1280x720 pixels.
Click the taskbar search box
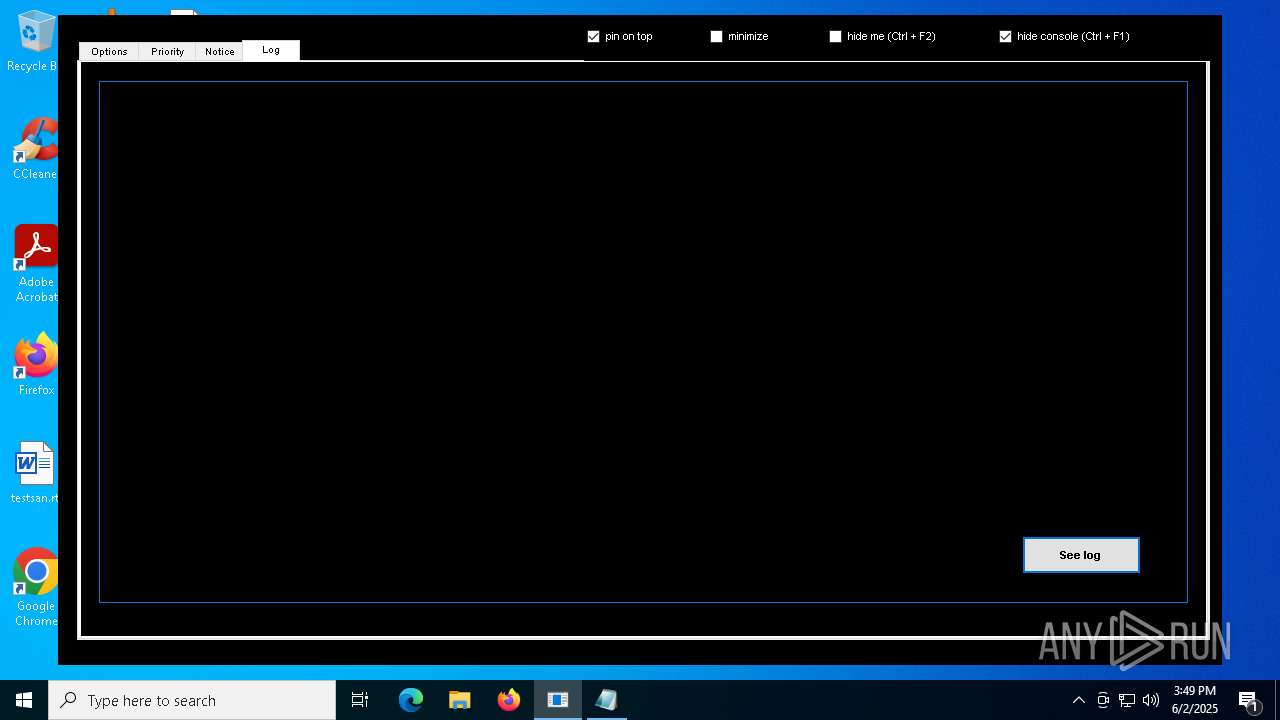192,700
